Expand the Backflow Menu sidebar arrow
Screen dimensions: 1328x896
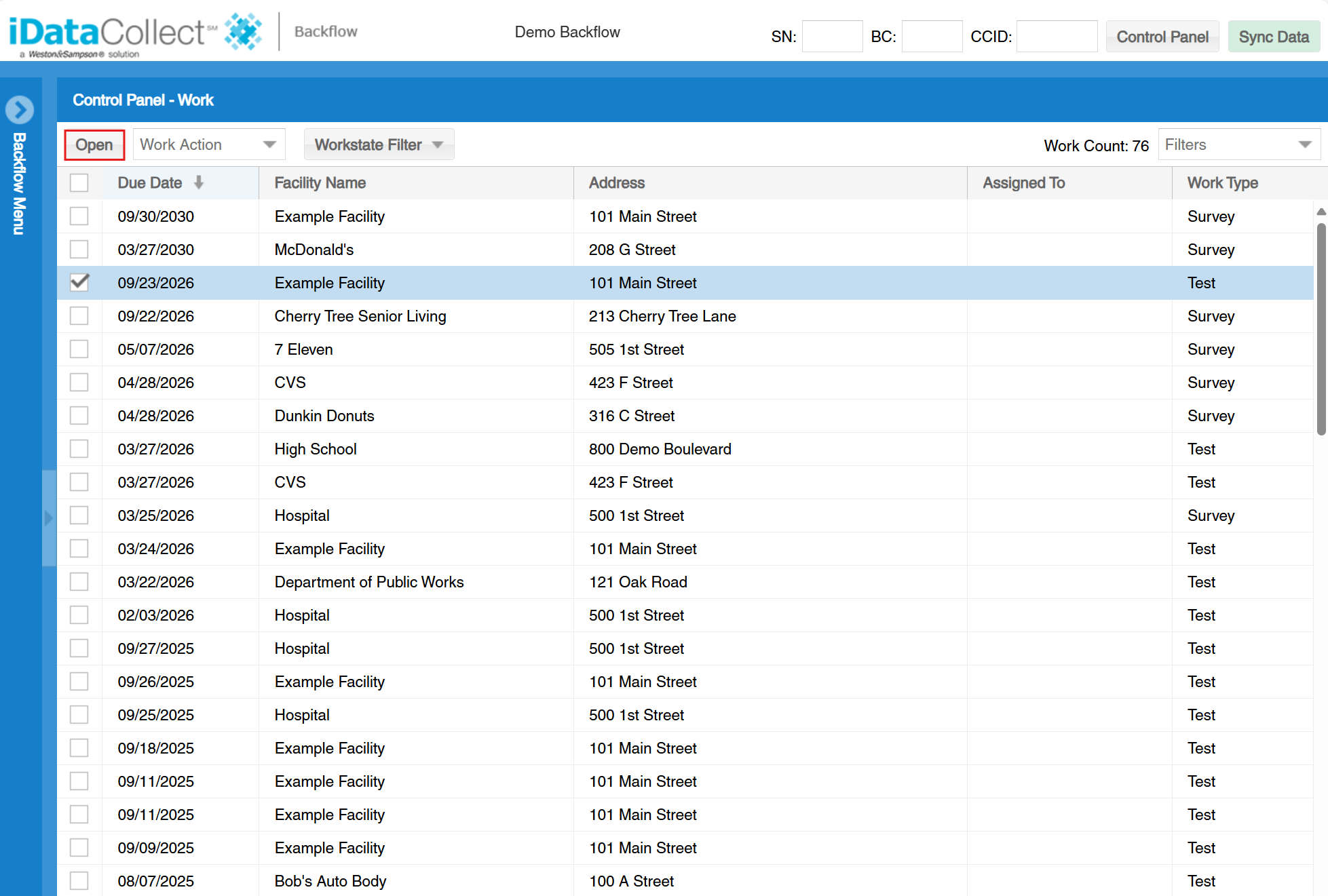pos(20,109)
